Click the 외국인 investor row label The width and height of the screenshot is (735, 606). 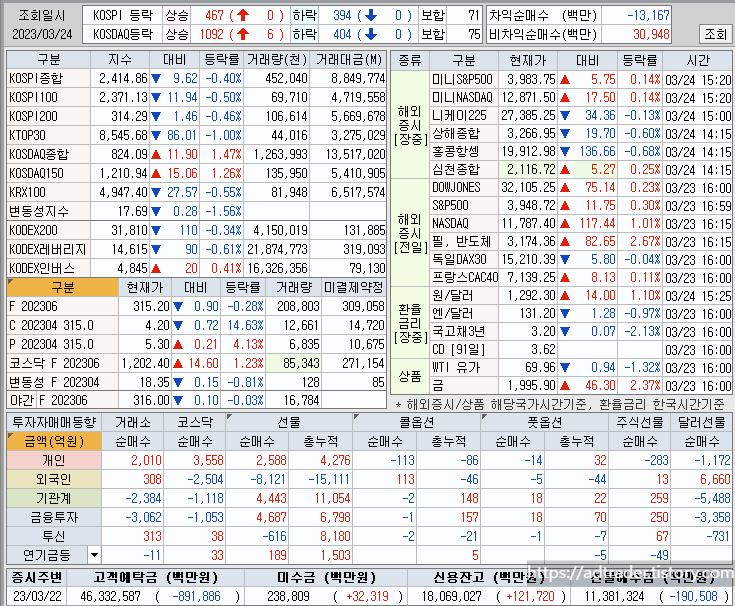[x=54, y=479]
